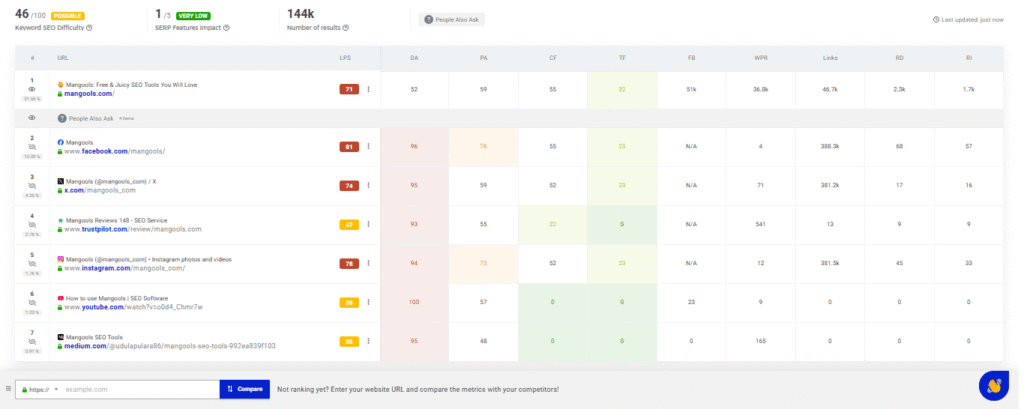1024x409 pixels.
Task: Open the www.facebook.com/mangools/ link
Action: pos(114,151)
